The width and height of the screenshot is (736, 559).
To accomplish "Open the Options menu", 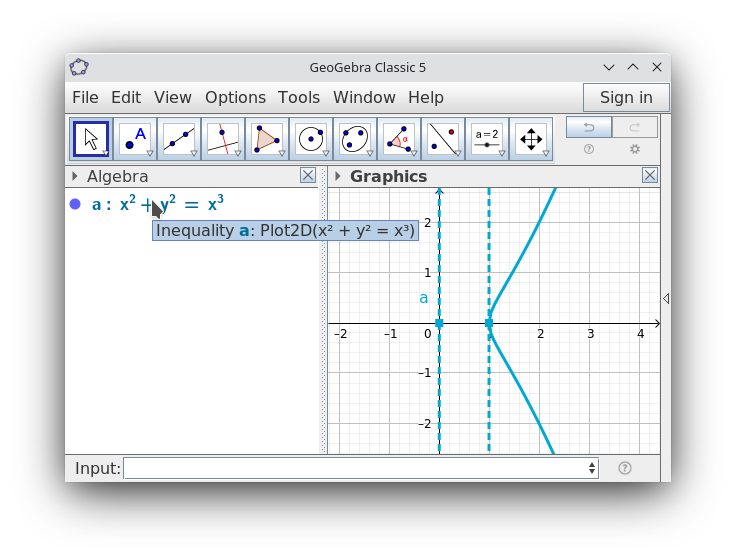I will pos(236,98).
